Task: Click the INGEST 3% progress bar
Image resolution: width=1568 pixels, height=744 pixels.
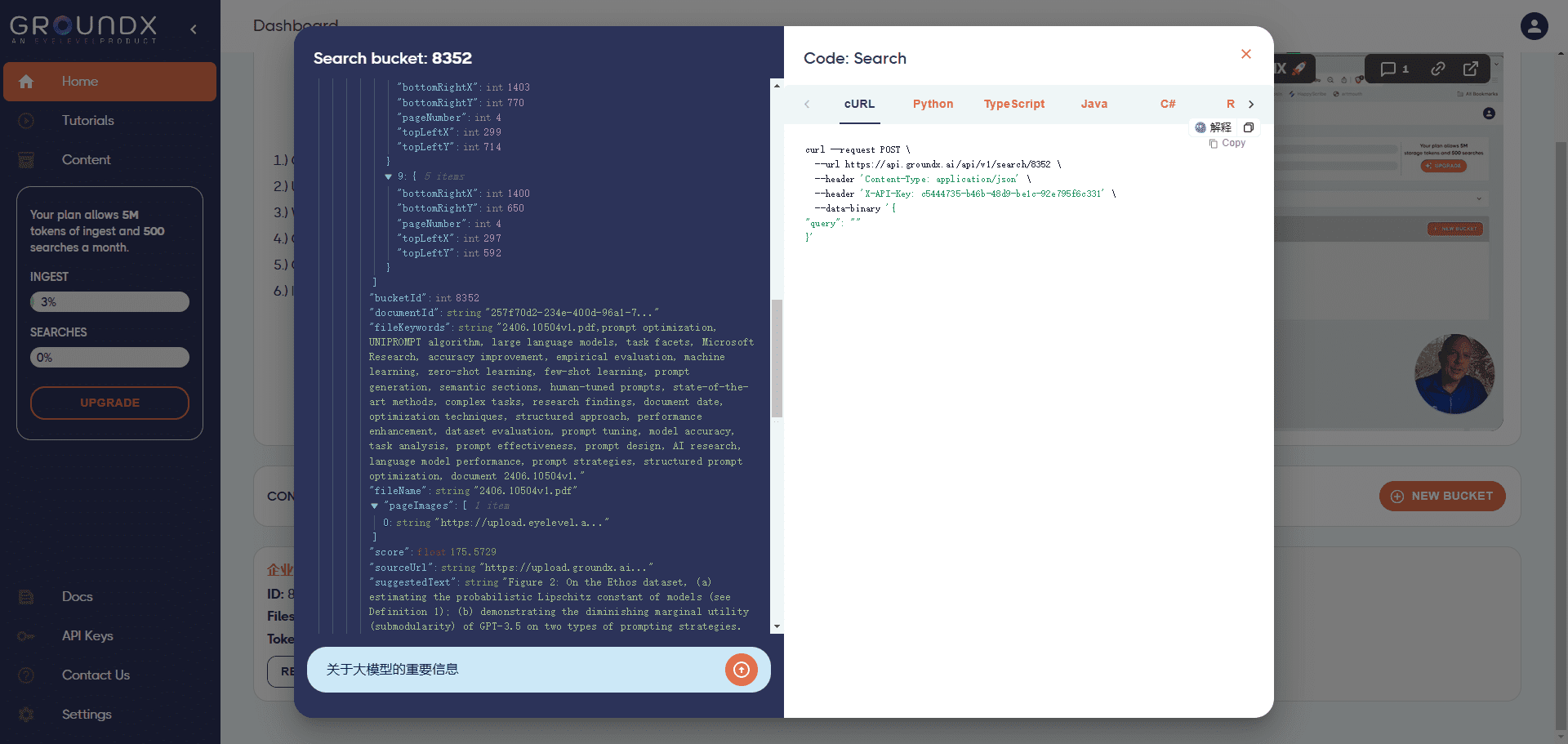Action: pyautogui.click(x=109, y=302)
